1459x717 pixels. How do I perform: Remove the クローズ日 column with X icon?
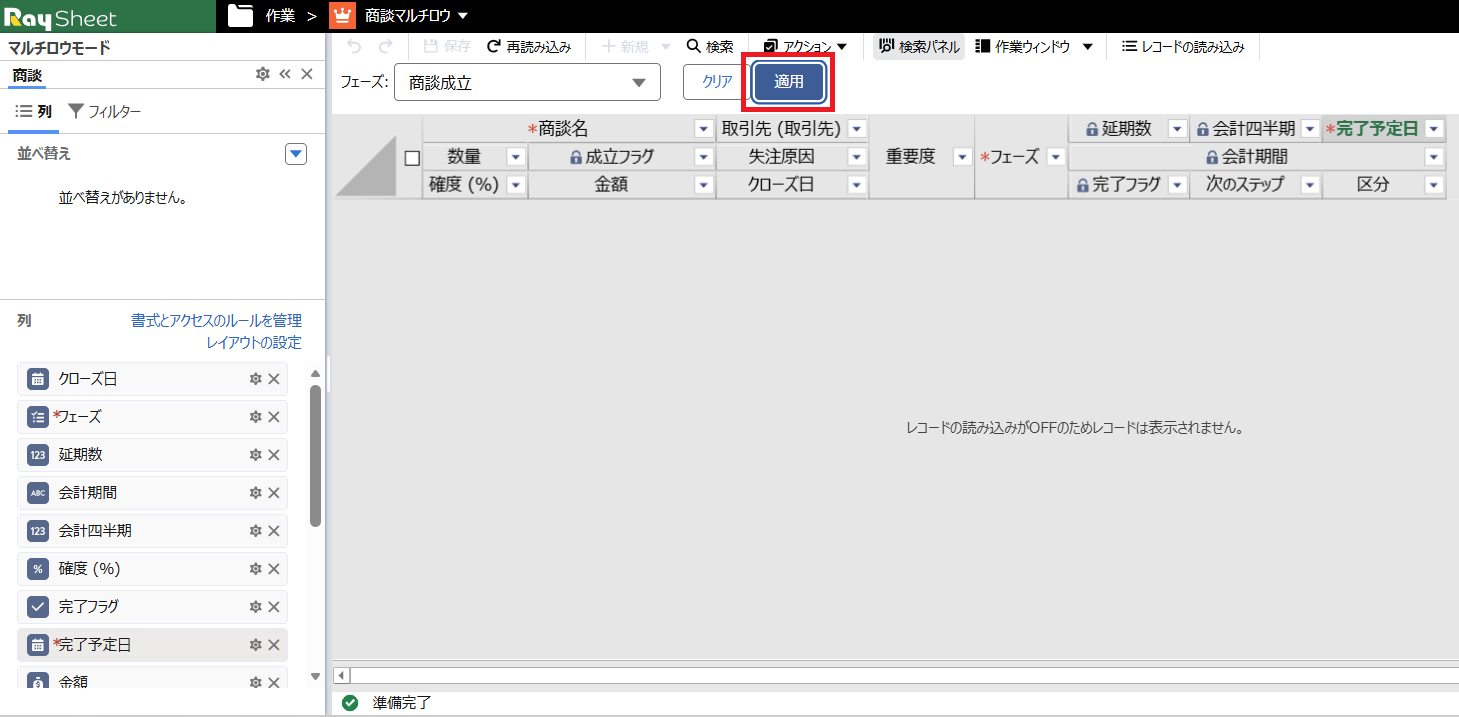pyautogui.click(x=273, y=379)
